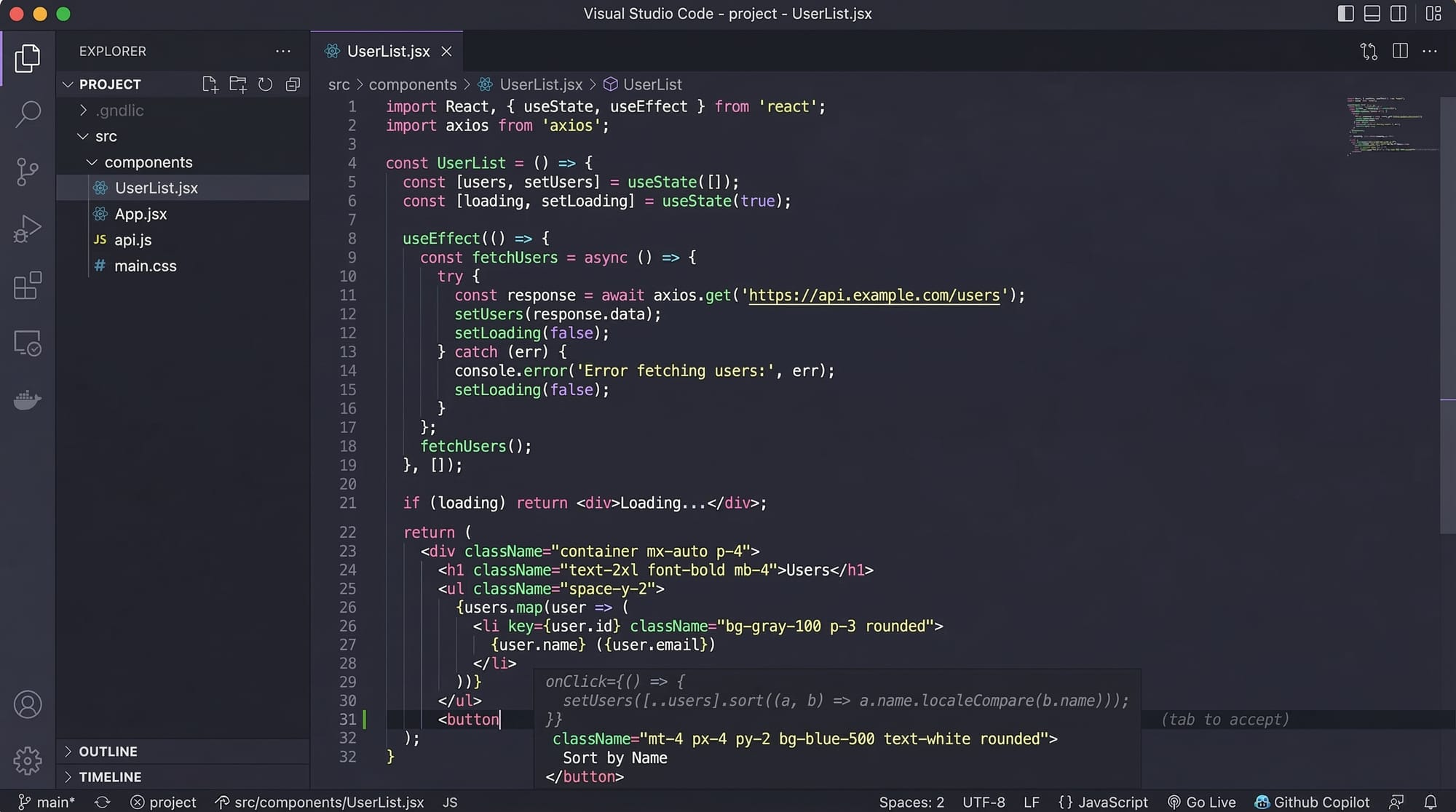
Task: Open the Search view in activity bar
Action: (x=28, y=114)
